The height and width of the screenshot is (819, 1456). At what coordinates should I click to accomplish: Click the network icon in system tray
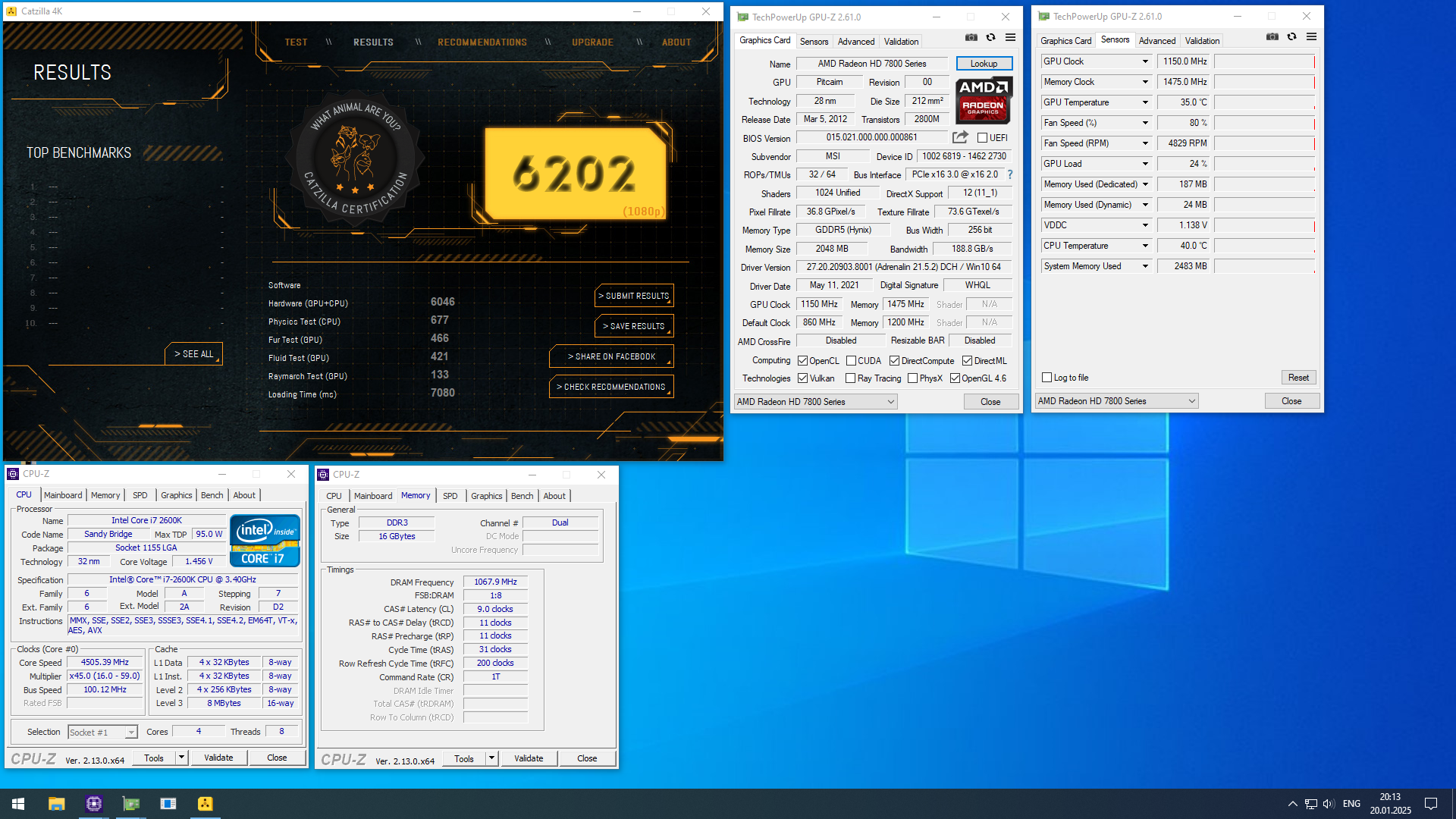(1310, 804)
